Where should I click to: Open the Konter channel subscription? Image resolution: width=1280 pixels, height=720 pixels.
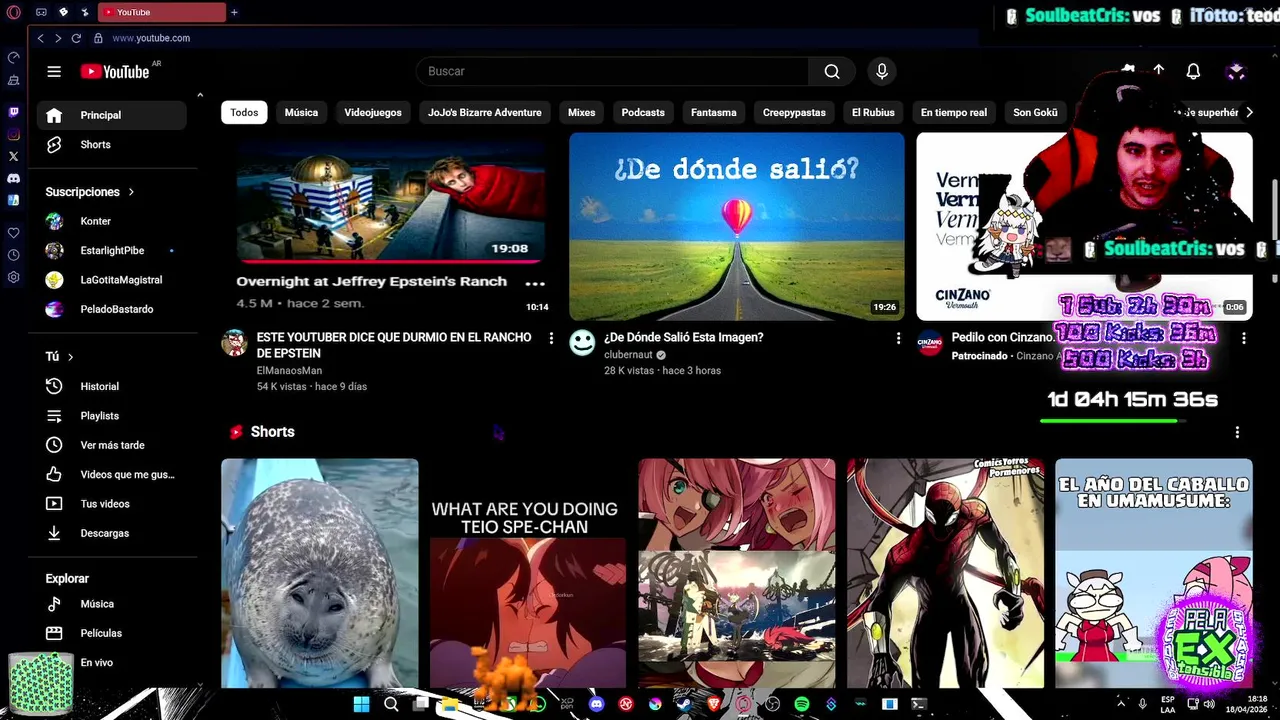coord(112,221)
